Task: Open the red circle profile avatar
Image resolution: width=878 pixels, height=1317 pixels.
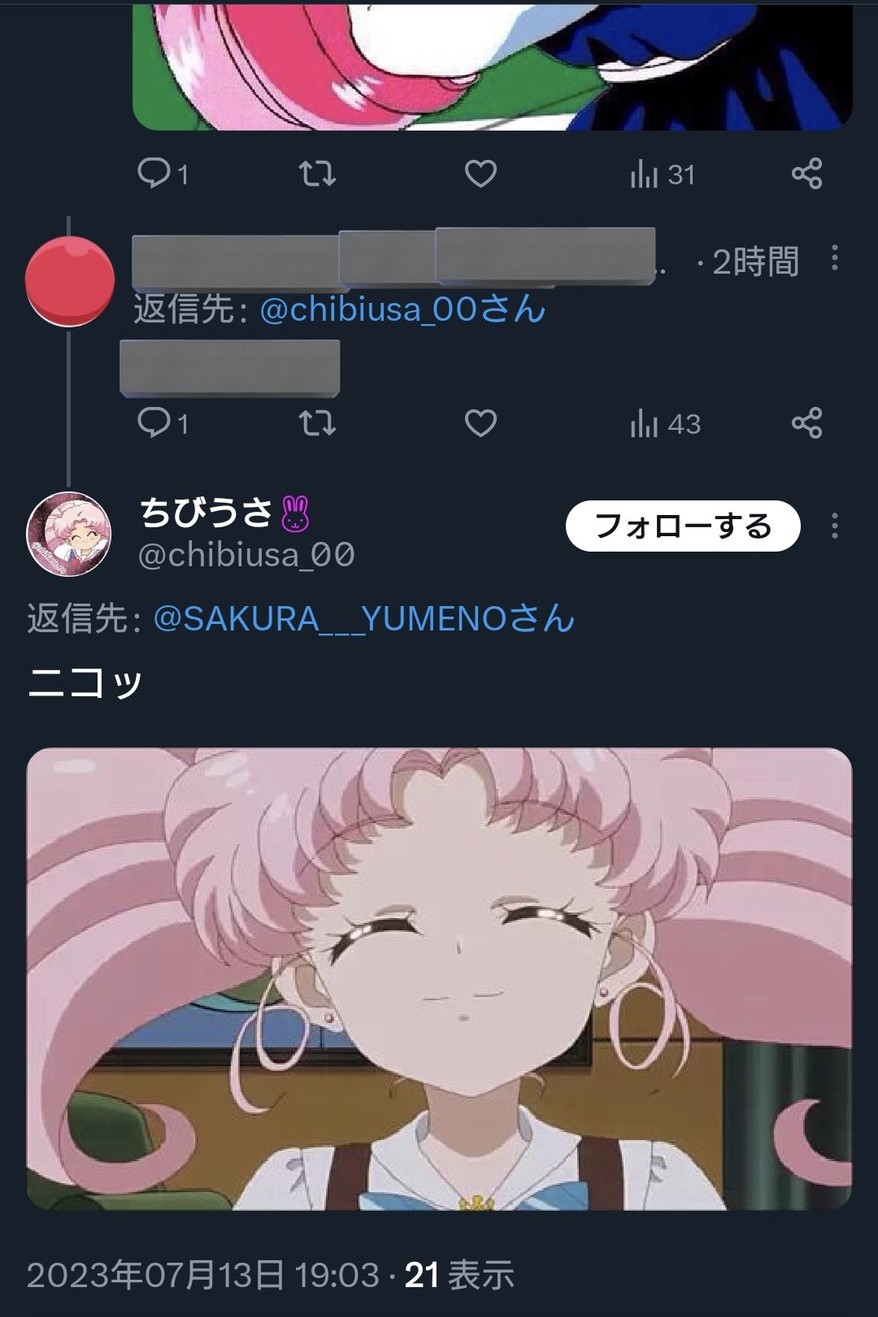Action: (69, 281)
